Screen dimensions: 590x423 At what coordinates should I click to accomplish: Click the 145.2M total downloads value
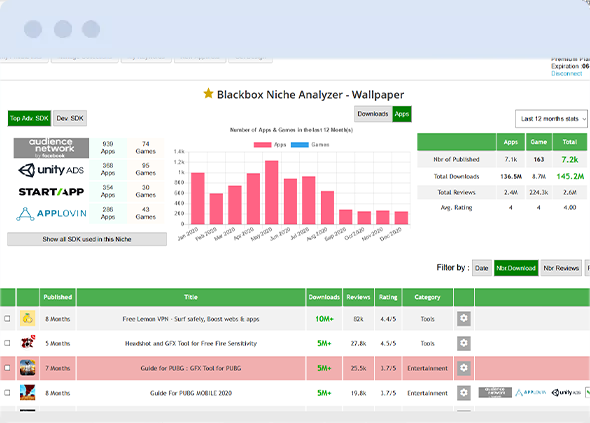click(x=570, y=177)
